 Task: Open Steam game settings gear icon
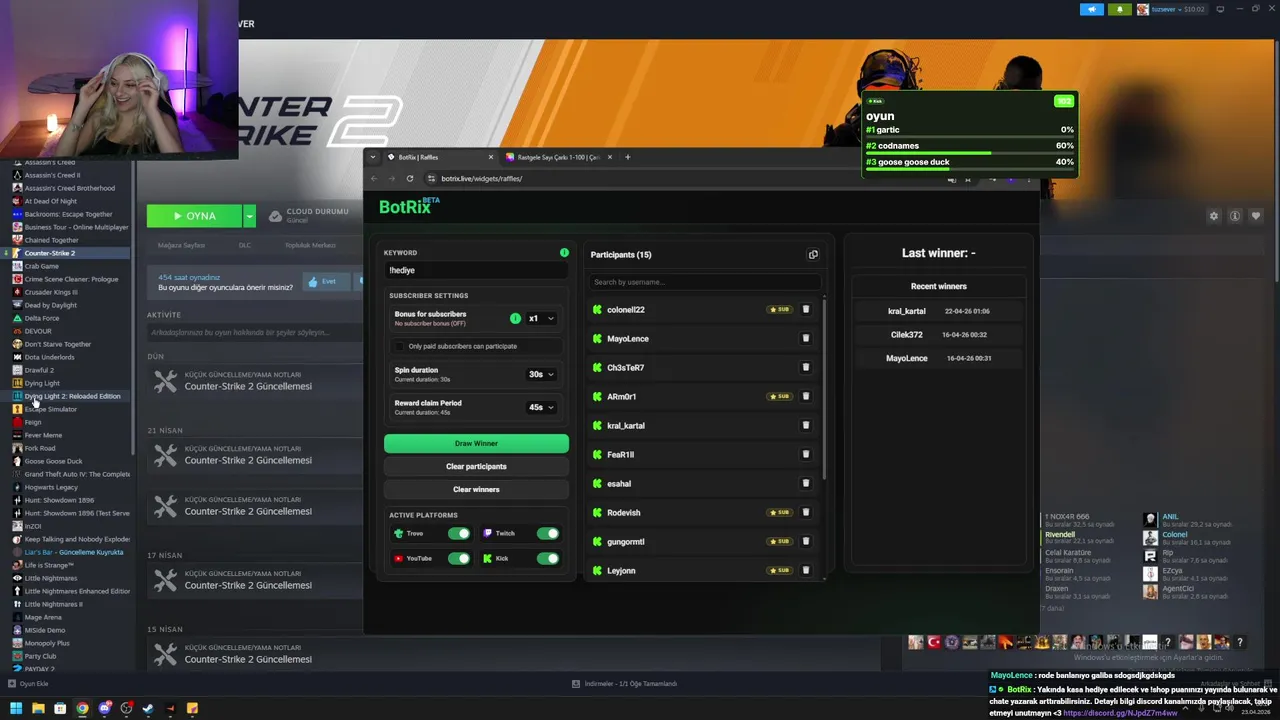tap(1214, 216)
